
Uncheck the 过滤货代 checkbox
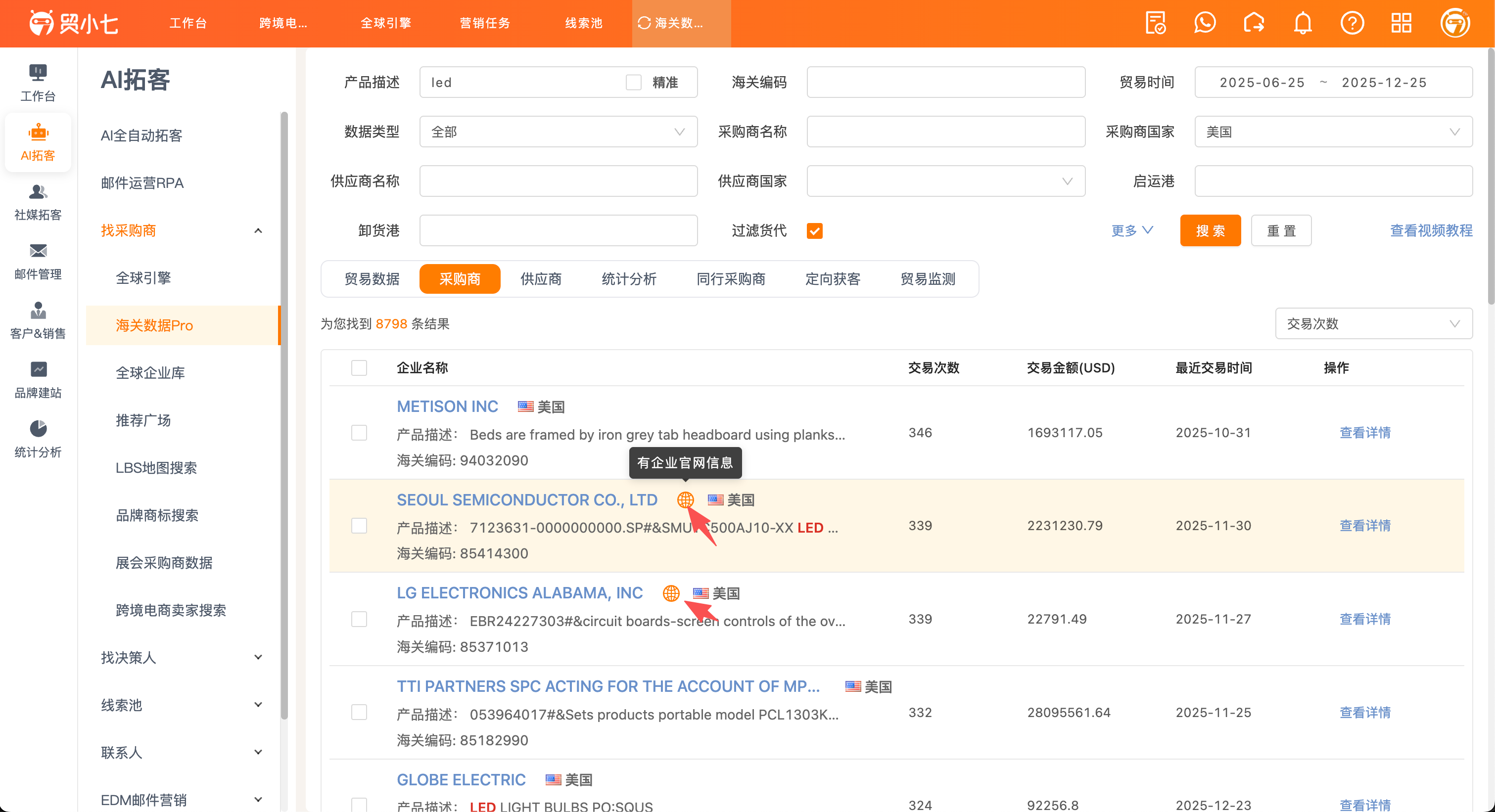(x=814, y=231)
